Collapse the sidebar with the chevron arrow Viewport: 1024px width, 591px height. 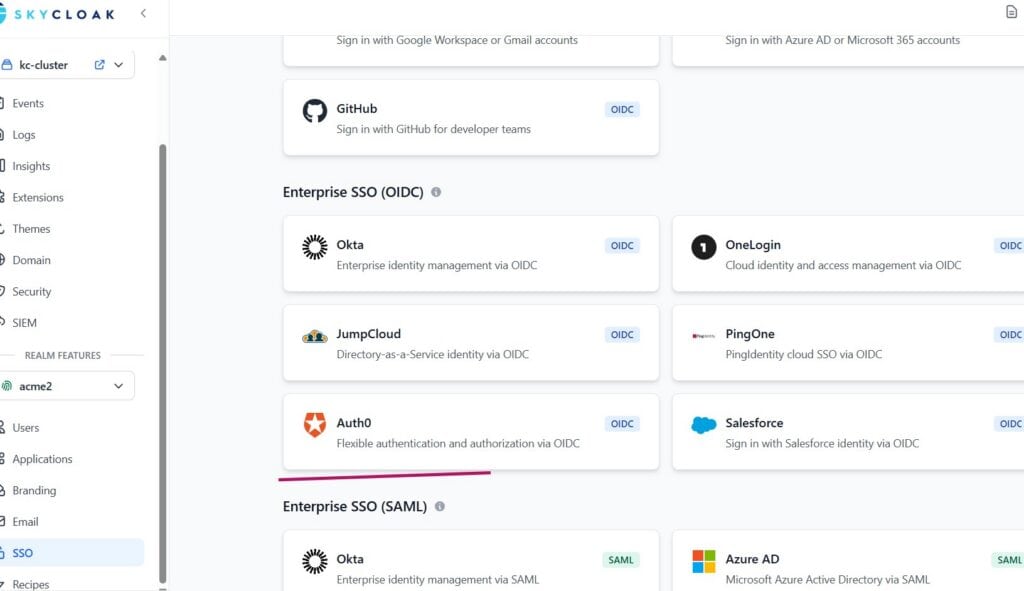[143, 14]
